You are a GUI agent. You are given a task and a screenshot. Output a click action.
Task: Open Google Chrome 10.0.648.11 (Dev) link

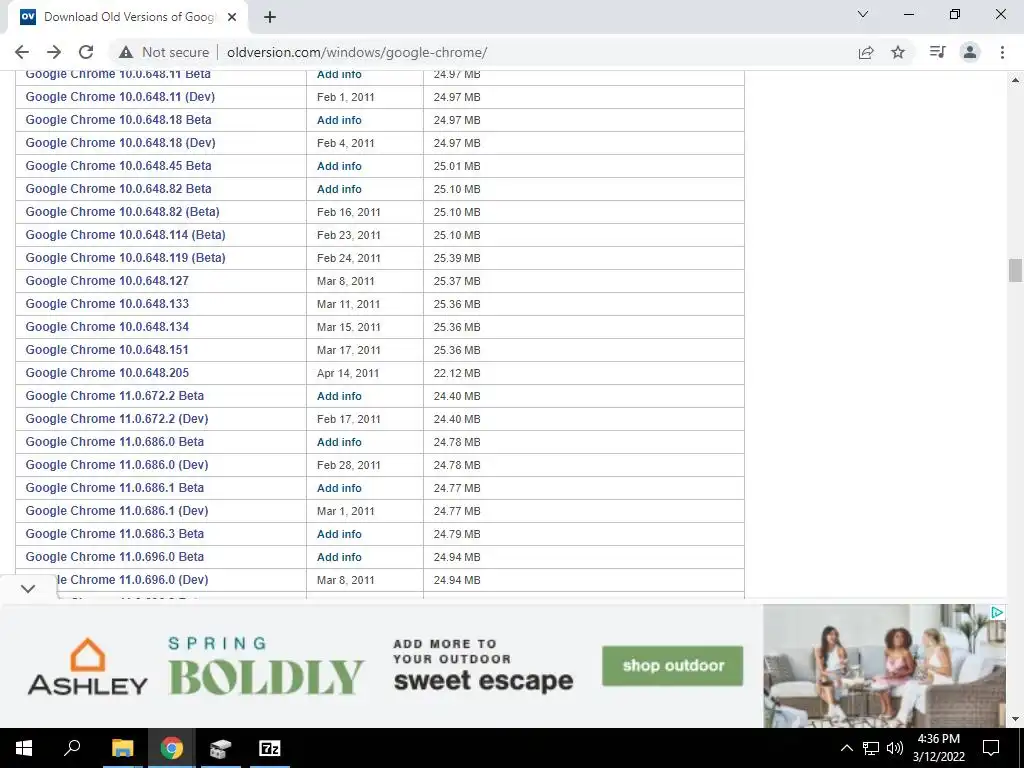[120, 97]
